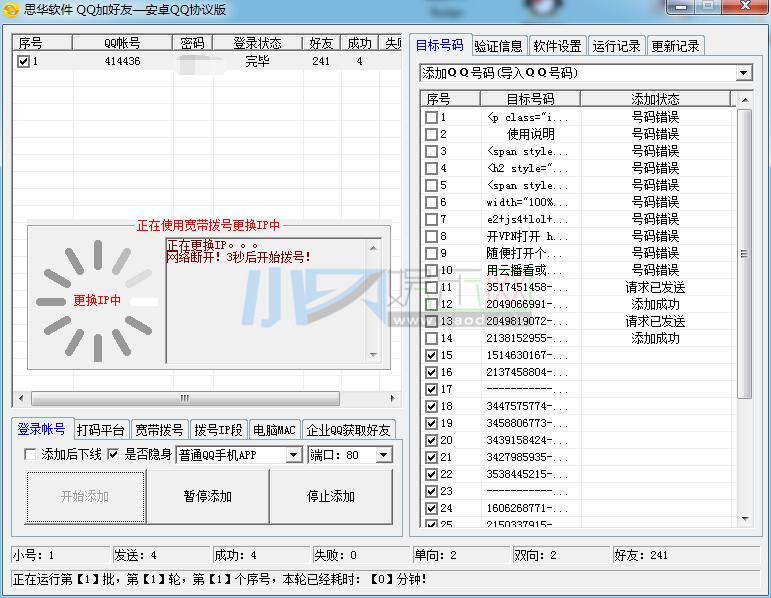Screen dimensions: 771x598
Task: Open the 端口 80 port dropdown
Action: tap(382, 455)
